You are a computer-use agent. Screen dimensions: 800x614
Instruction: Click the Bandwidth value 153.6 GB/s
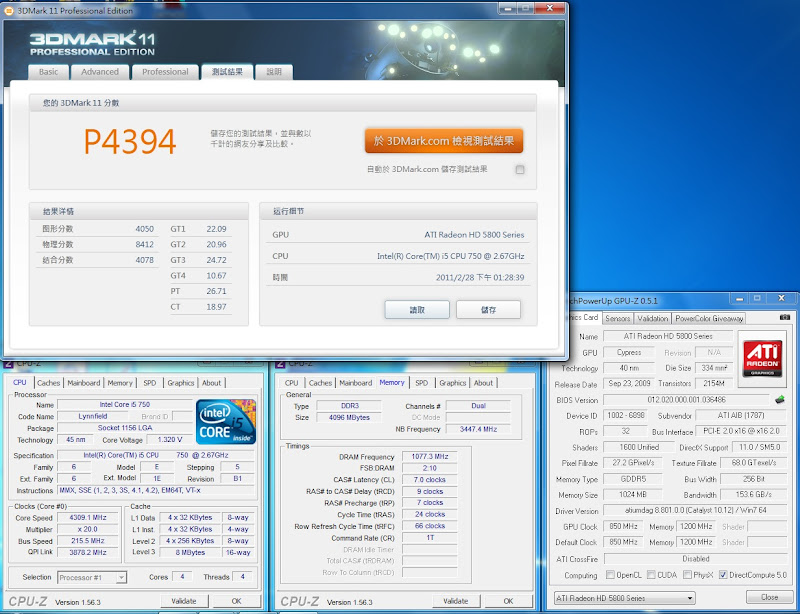(x=754, y=495)
